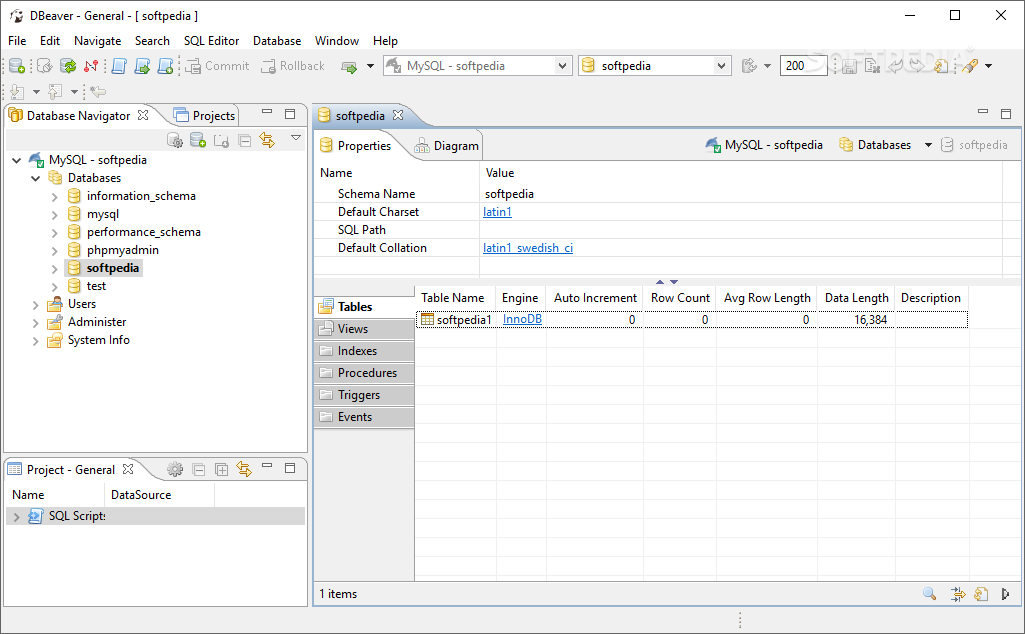The height and width of the screenshot is (634, 1025).
Task: Toggle Link with Editor arrows in Database Navigator
Action: coord(267,140)
